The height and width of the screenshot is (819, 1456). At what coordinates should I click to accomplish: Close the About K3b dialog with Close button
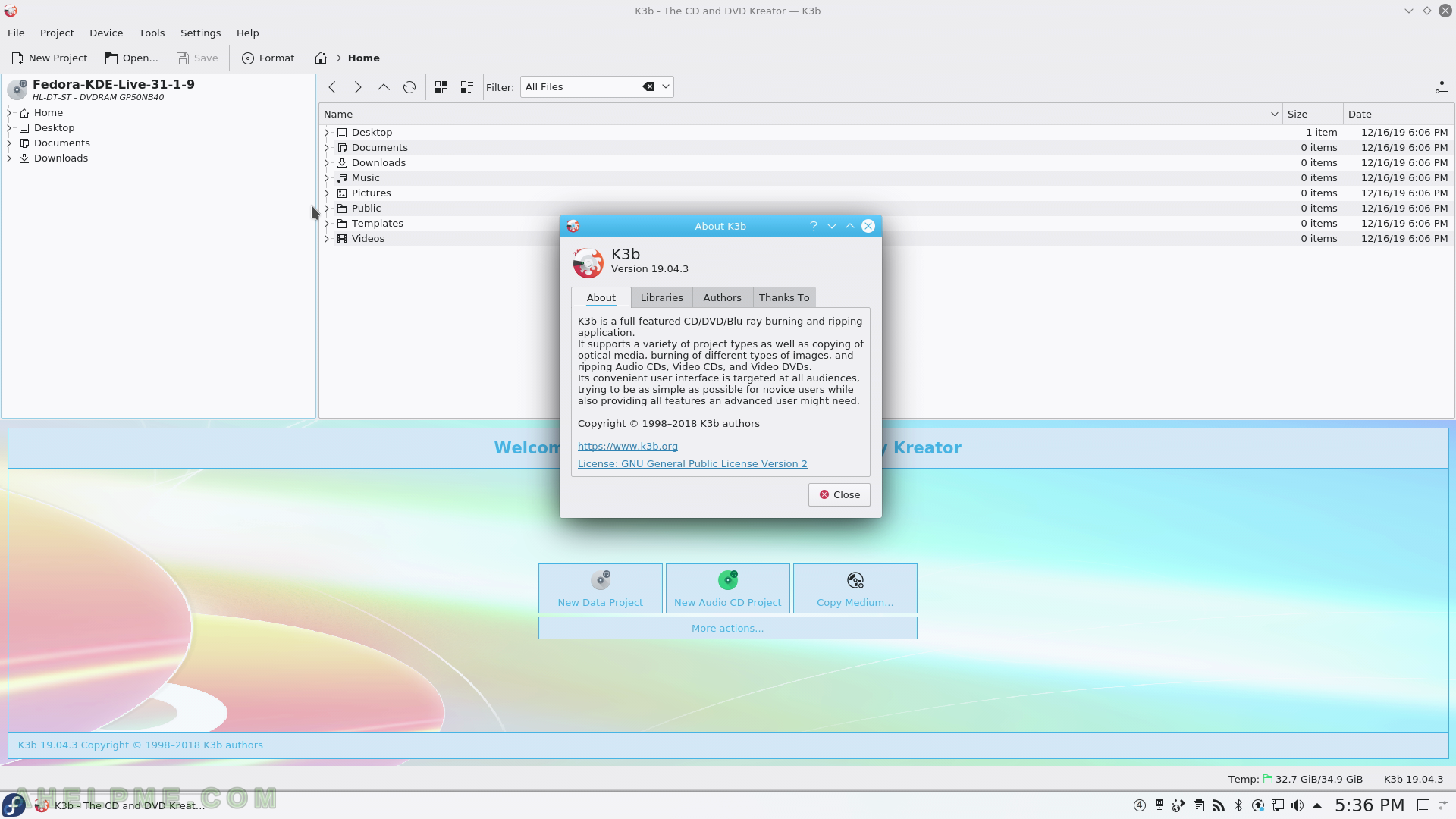coord(839,494)
